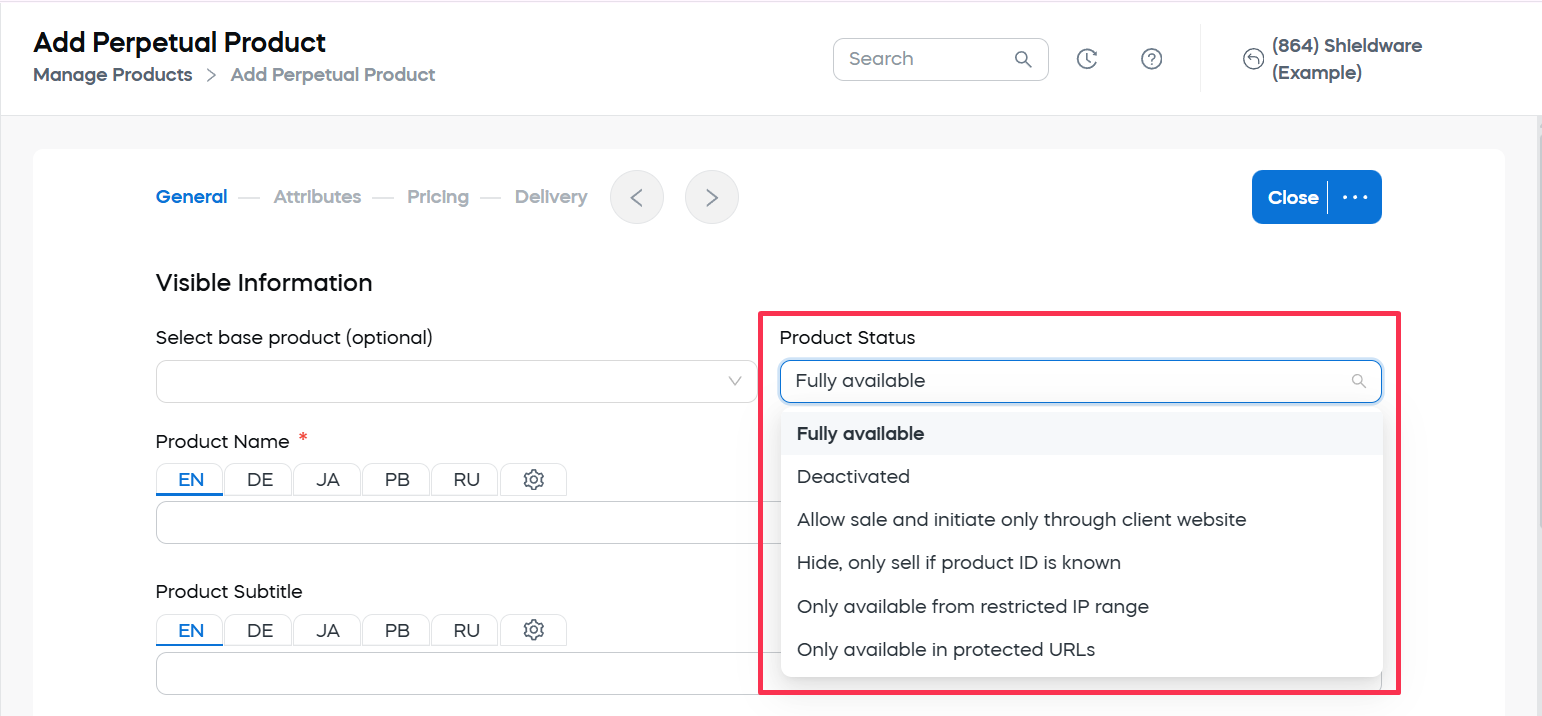Select Only available from restricted IP range
Viewport: 1542px width, 716px height.
point(1082,607)
